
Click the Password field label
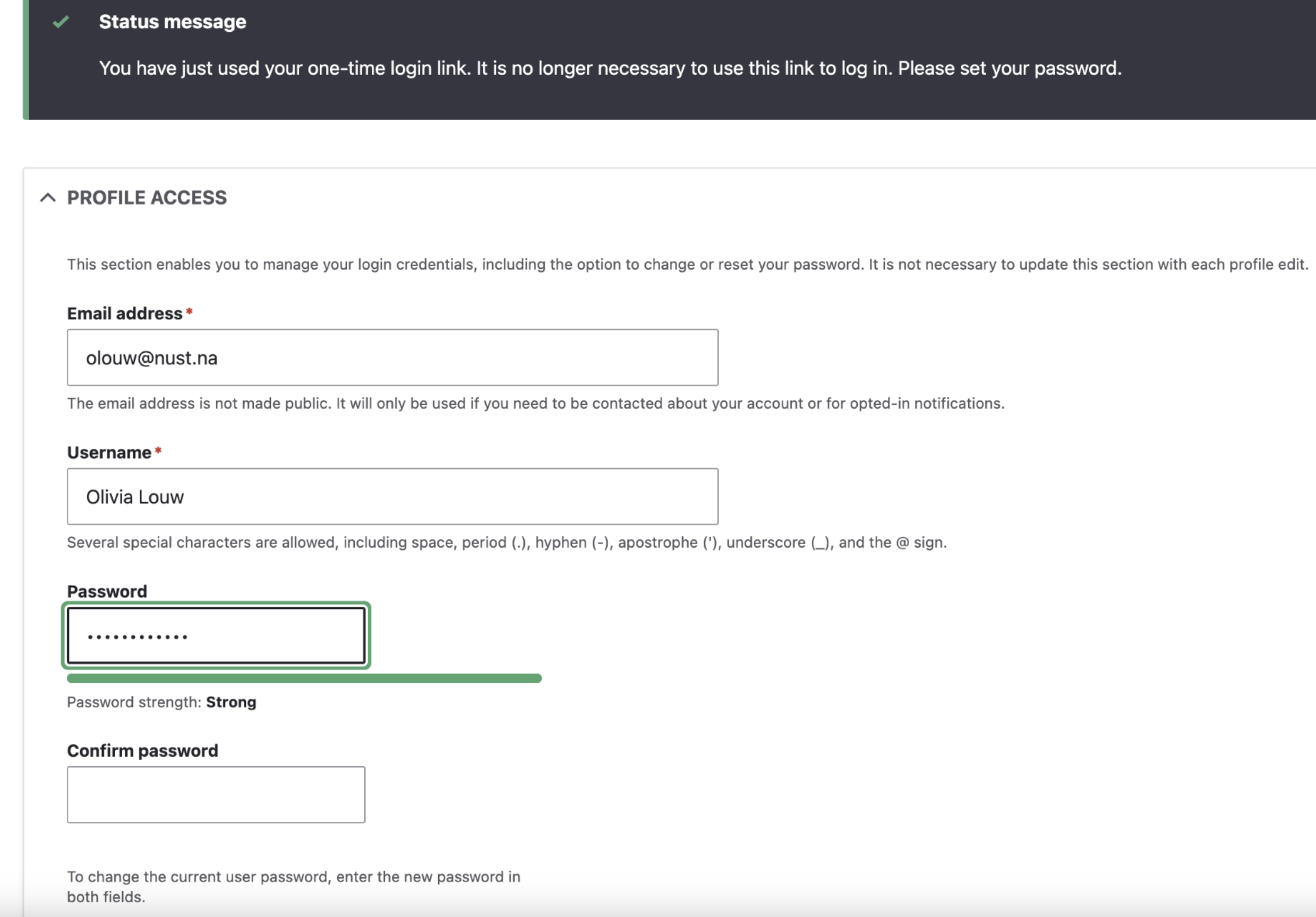[107, 591]
